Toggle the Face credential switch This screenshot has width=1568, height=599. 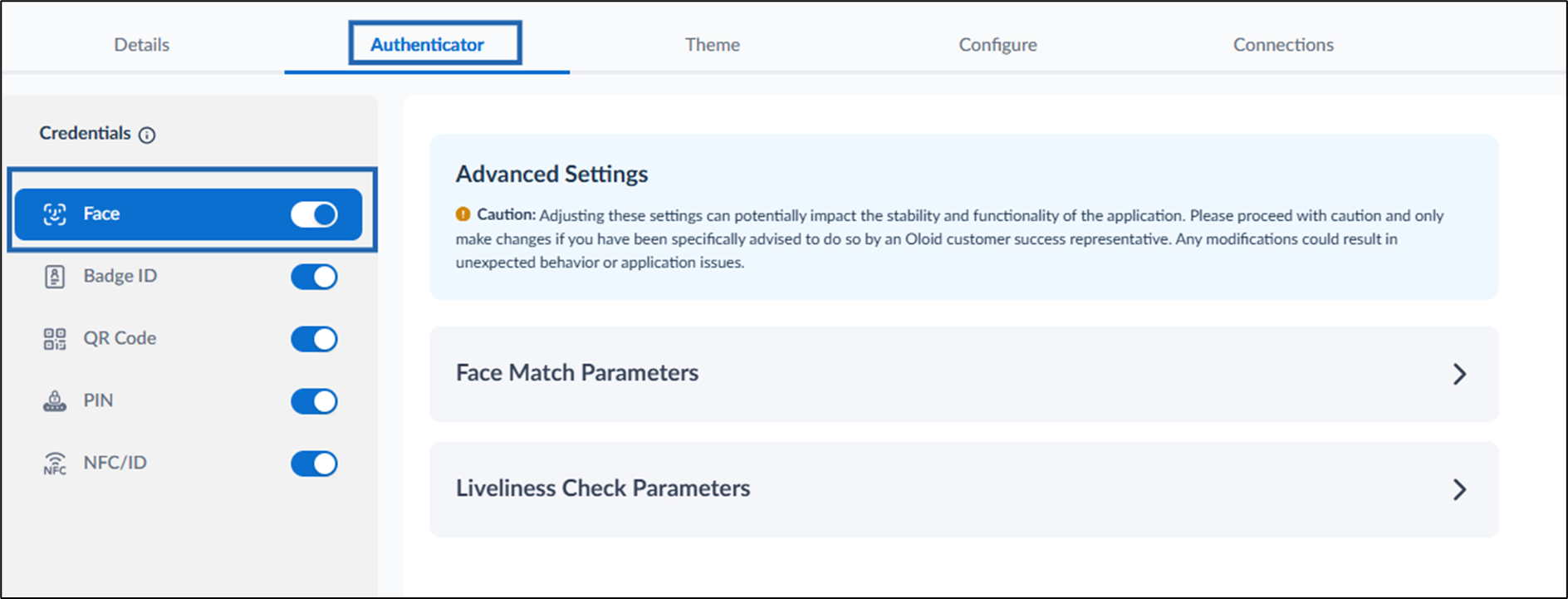[314, 214]
